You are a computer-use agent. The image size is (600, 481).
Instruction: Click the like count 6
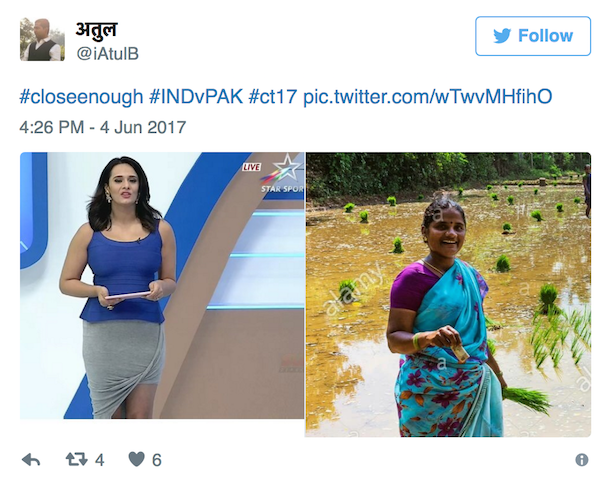point(157,460)
